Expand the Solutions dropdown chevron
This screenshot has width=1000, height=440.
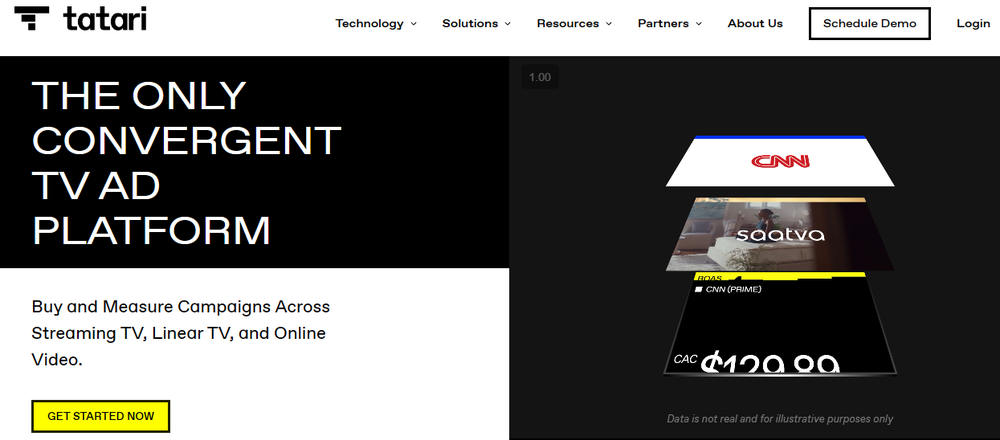point(508,24)
